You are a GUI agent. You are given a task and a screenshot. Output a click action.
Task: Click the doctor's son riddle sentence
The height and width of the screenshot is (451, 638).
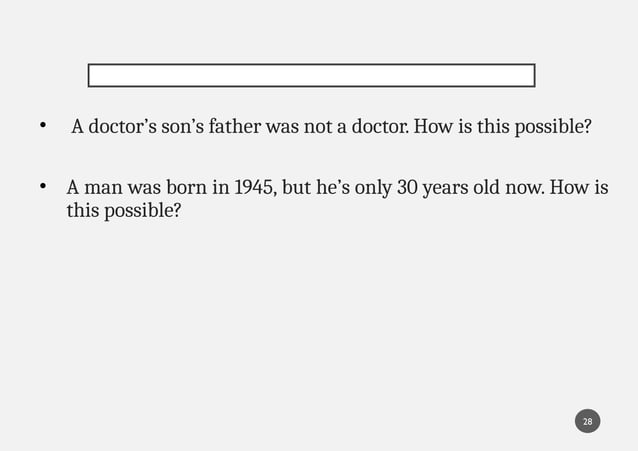coord(331,127)
